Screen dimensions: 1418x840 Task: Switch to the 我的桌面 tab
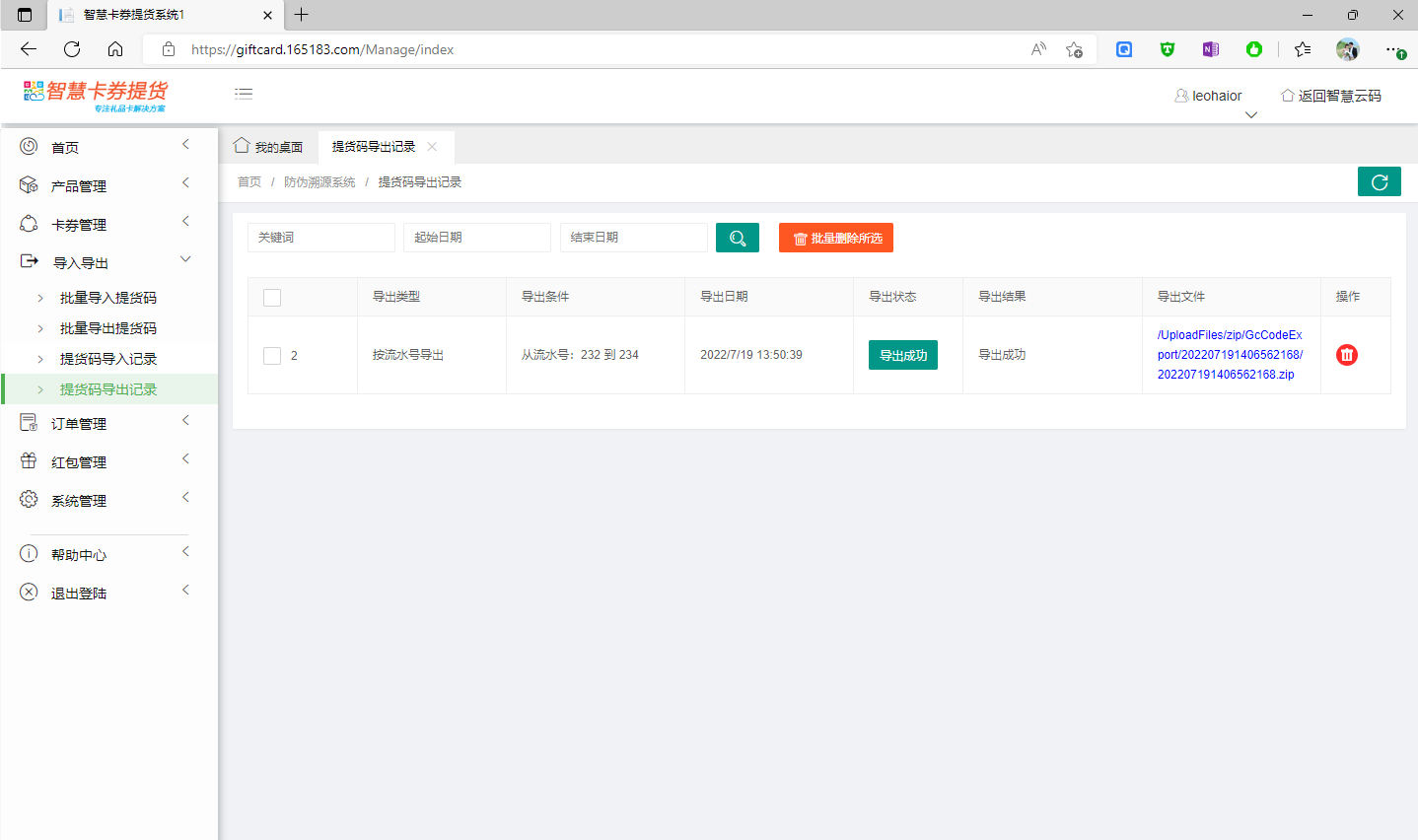point(268,147)
